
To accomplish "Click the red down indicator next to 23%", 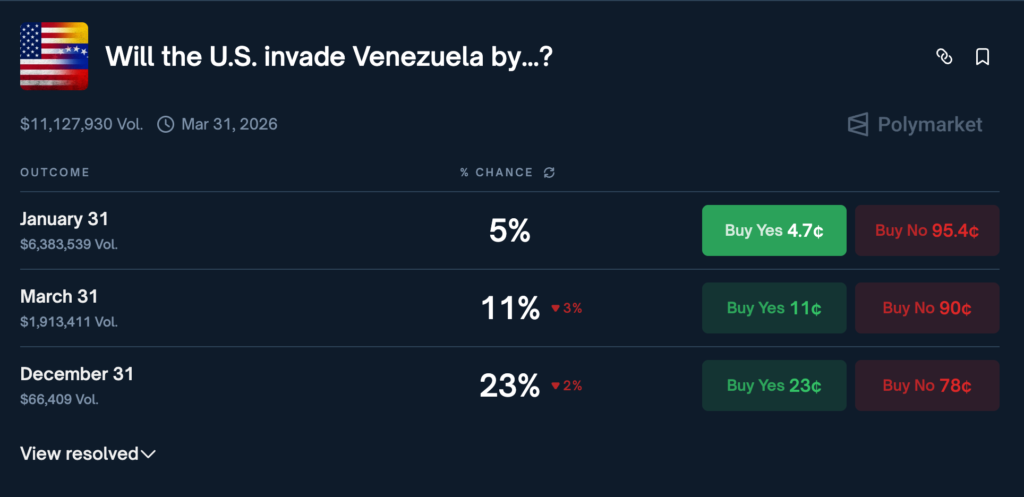I will click(566, 385).
